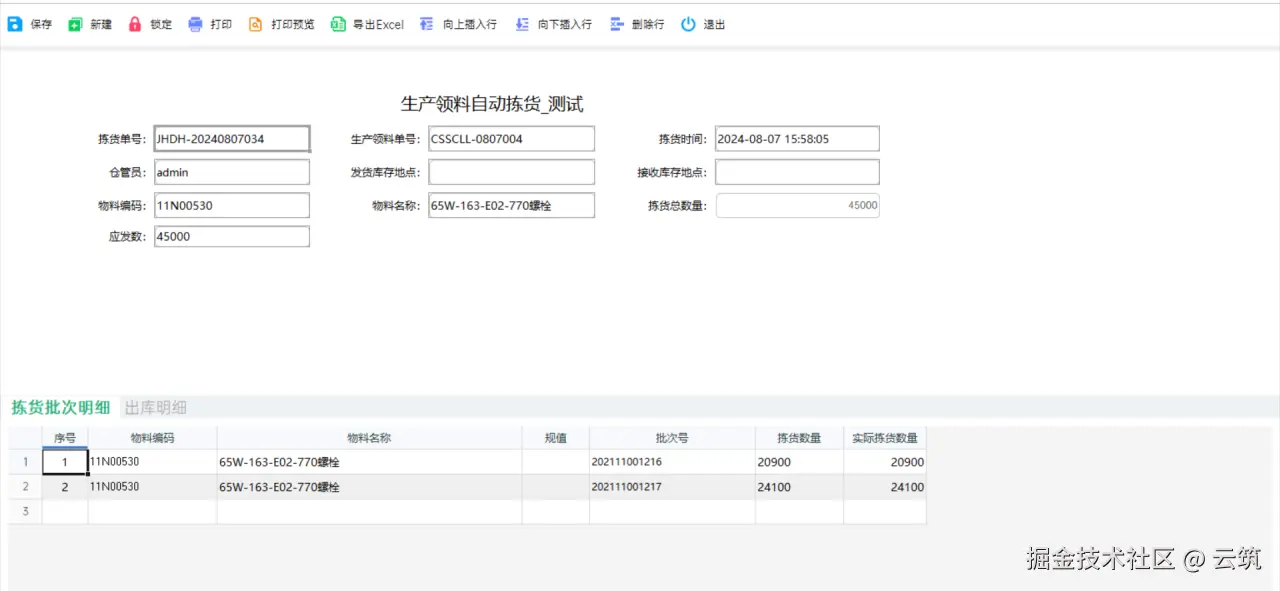Image resolution: width=1280 pixels, height=591 pixels.
Task: Click the 拣货时间 input field
Action: (x=797, y=139)
